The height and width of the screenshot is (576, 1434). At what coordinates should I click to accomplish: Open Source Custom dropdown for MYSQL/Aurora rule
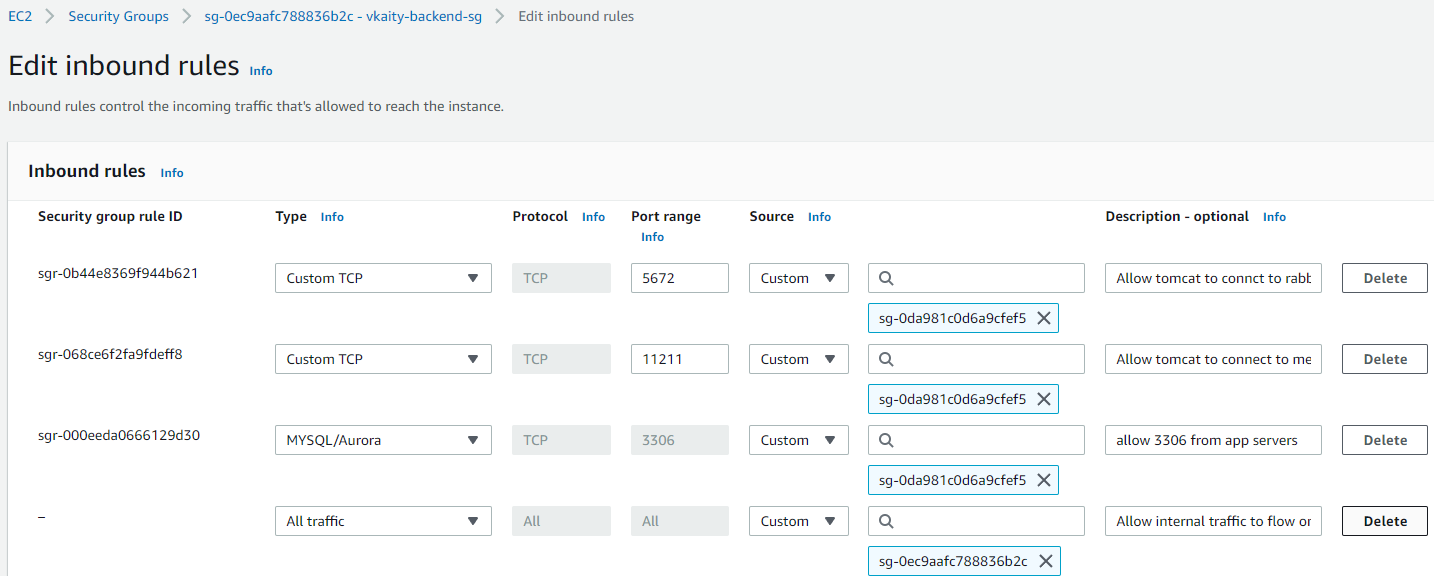(798, 440)
